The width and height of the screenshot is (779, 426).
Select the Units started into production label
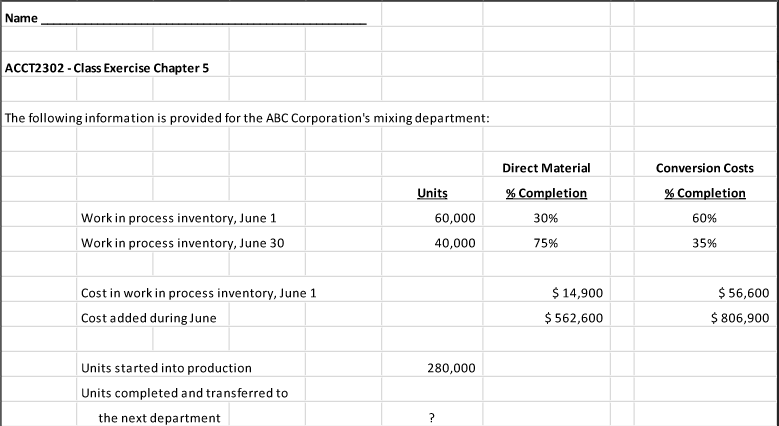[x=166, y=368]
